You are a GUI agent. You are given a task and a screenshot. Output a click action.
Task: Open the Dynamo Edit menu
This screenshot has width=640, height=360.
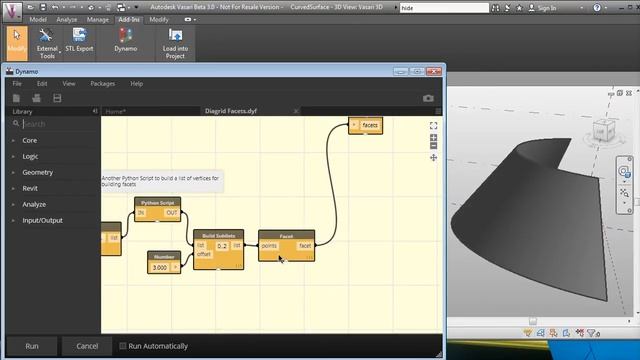point(42,83)
